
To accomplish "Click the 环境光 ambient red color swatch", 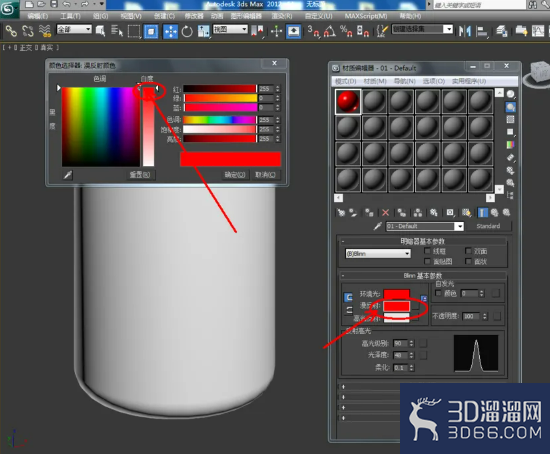I will tap(397, 294).
